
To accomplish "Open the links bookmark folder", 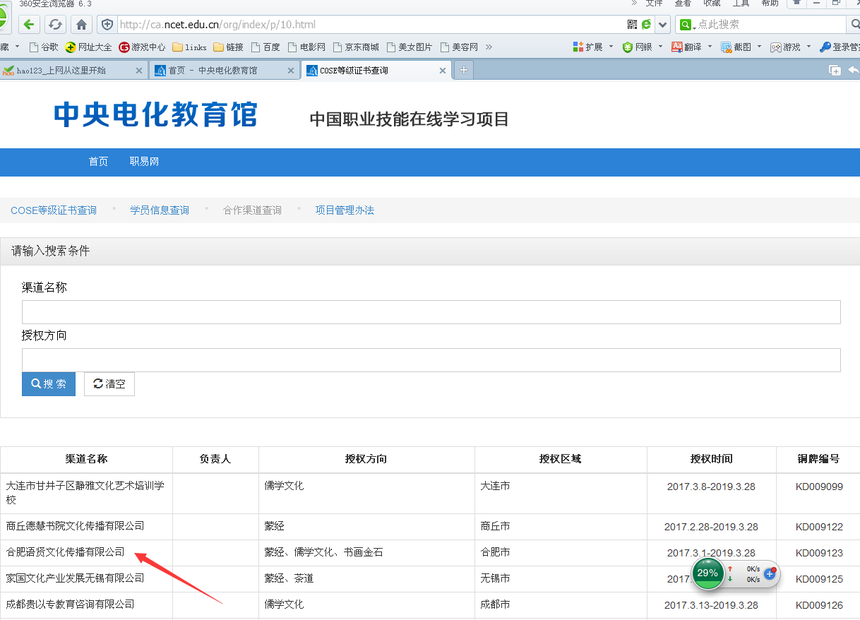I will (189, 47).
